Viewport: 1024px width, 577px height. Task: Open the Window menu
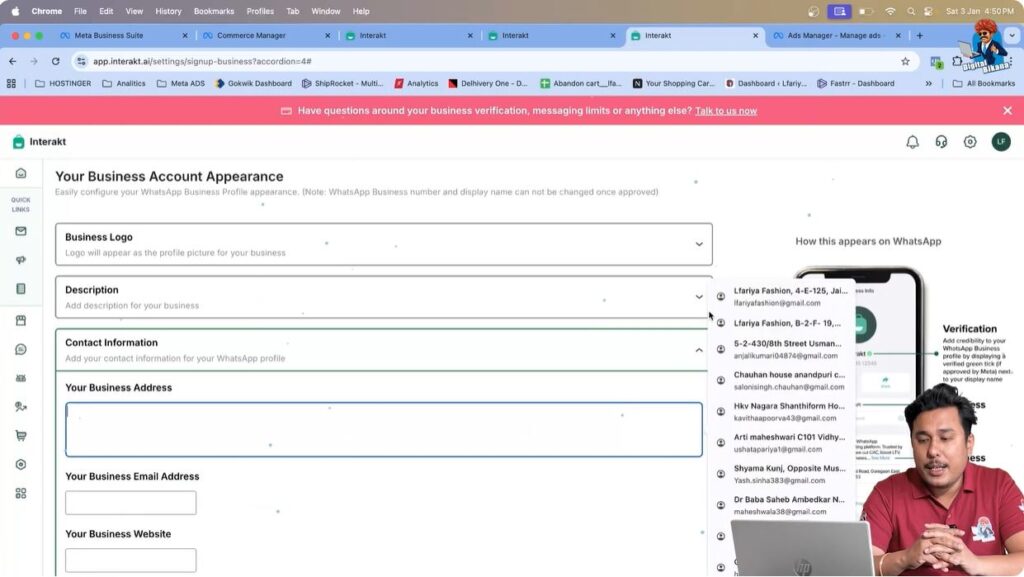(x=325, y=11)
